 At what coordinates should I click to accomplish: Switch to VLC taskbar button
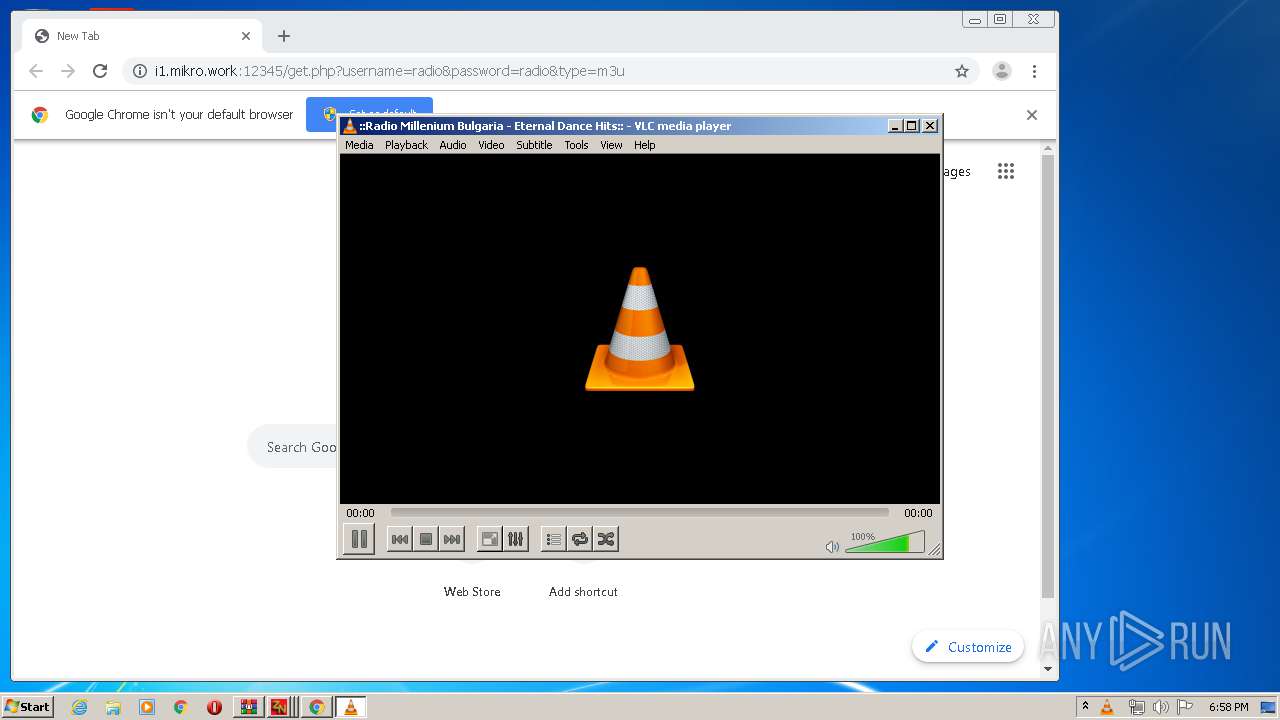pyautogui.click(x=350, y=707)
